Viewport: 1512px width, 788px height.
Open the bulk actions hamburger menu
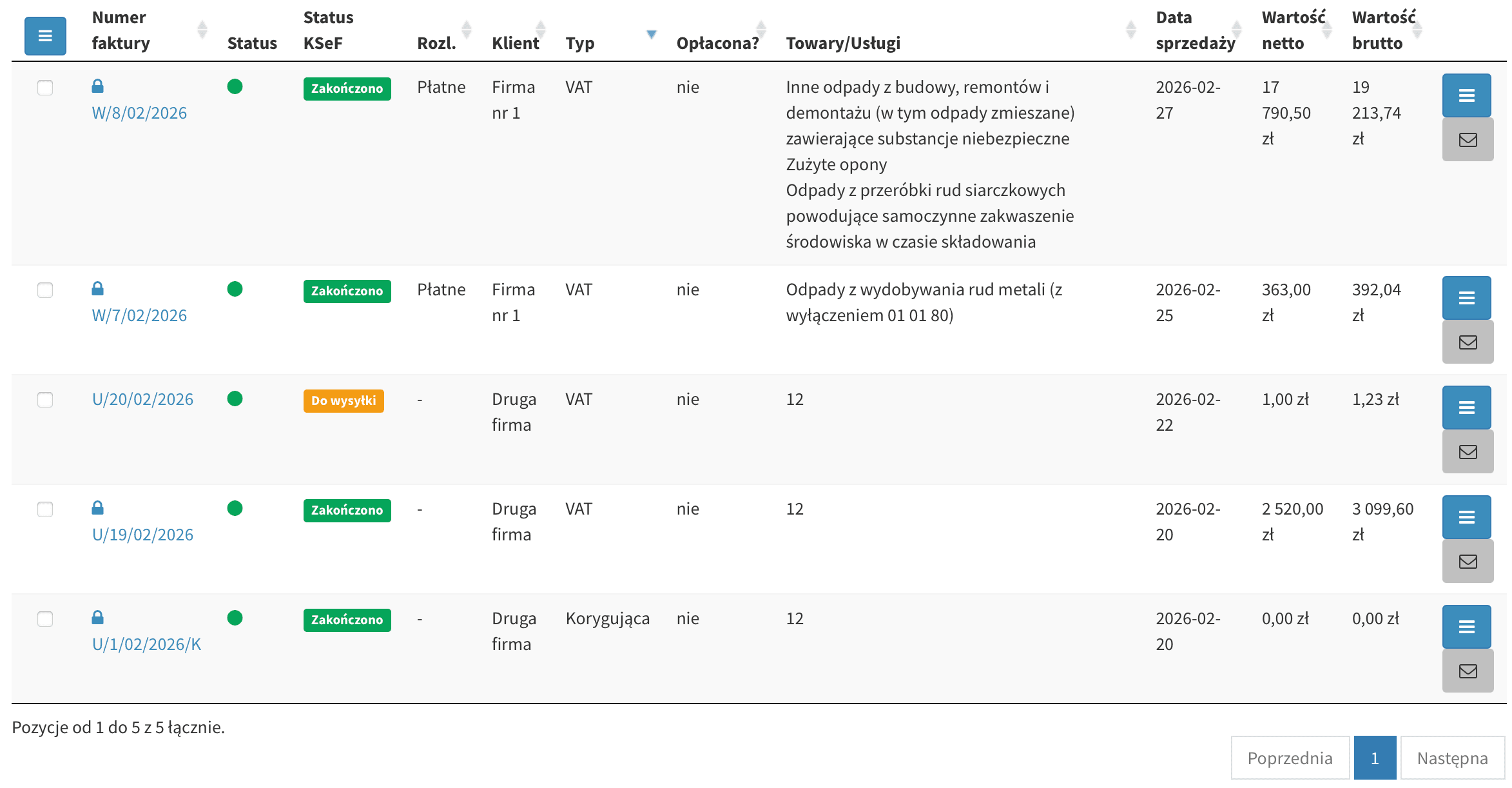(x=44, y=36)
